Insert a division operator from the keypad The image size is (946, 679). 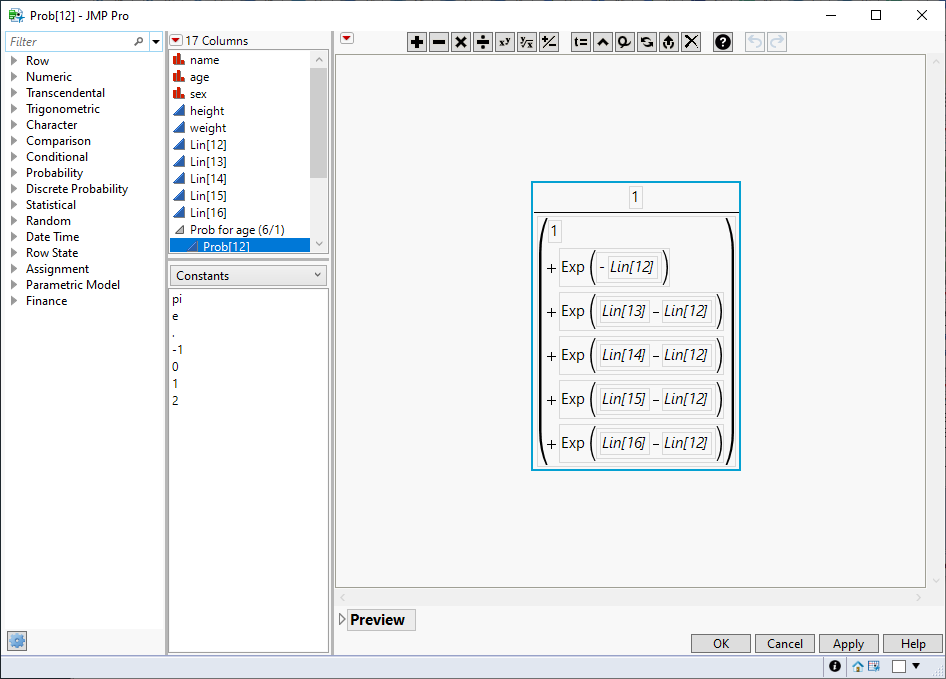click(483, 42)
